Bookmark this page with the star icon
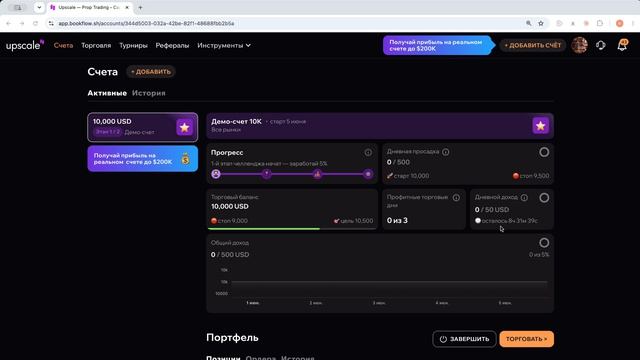640x360 pixels. click(x=541, y=24)
